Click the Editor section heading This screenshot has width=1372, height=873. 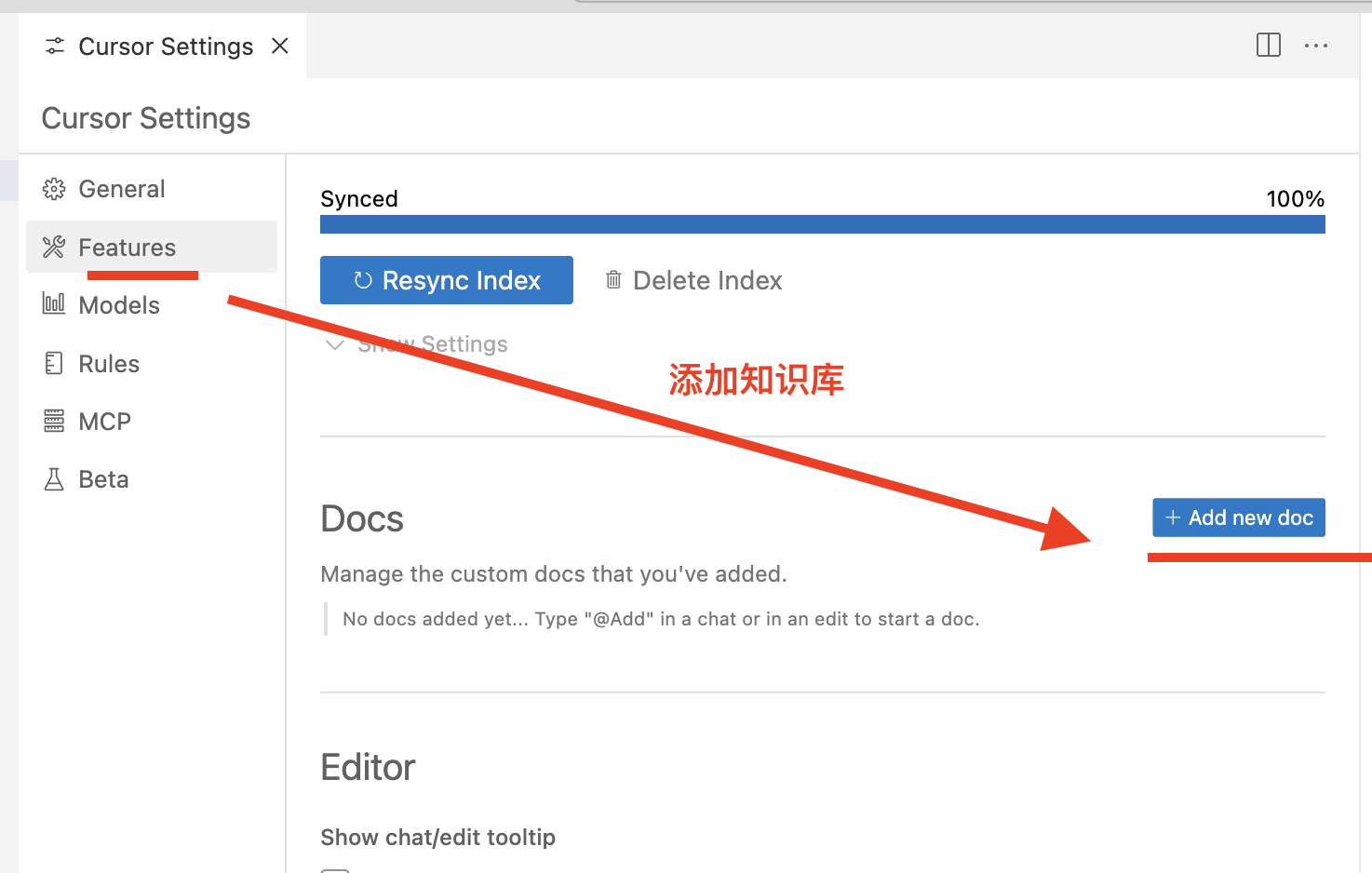tap(368, 768)
